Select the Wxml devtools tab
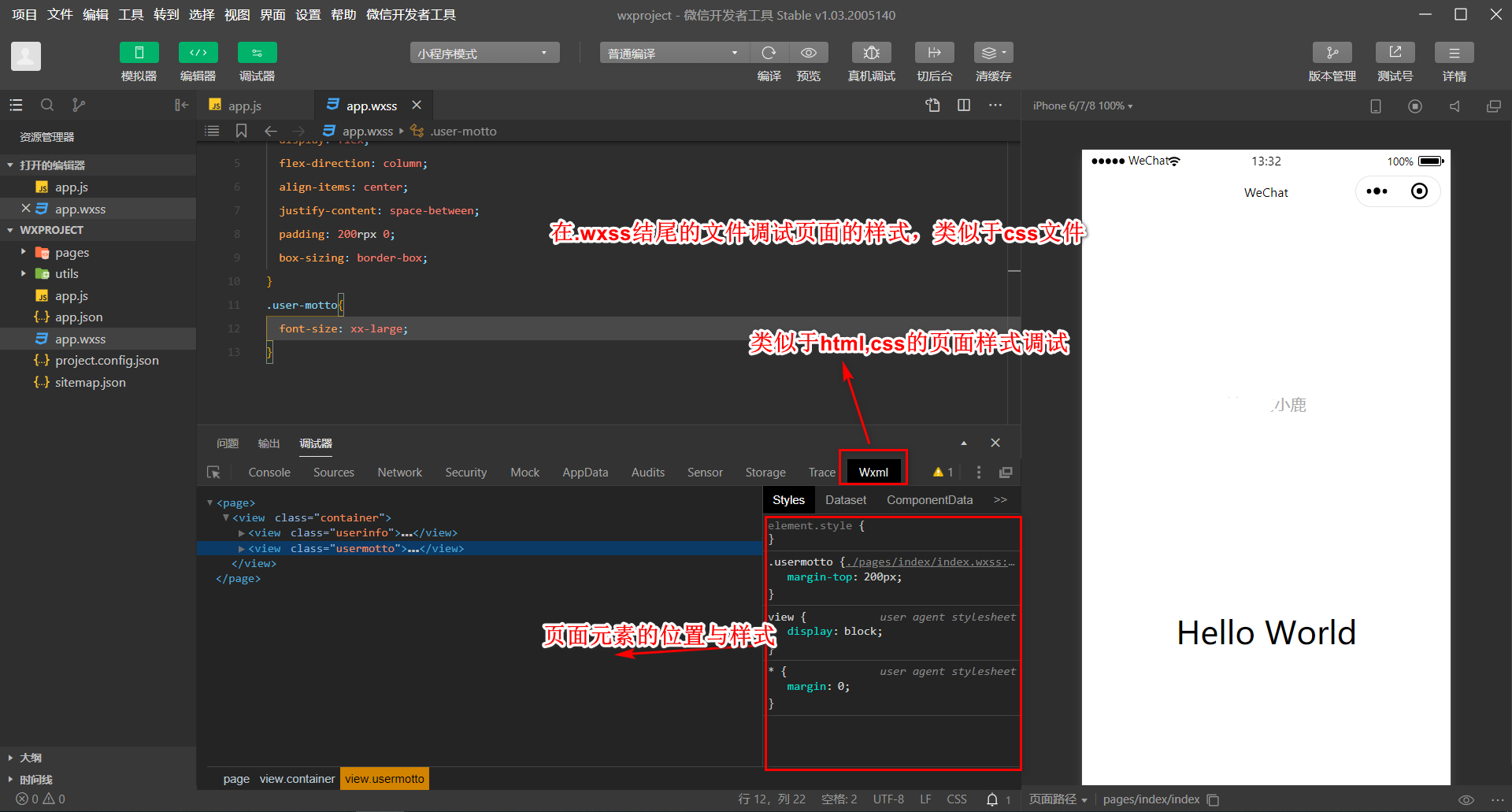This screenshot has width=1512, height=812. pos(873,472)
